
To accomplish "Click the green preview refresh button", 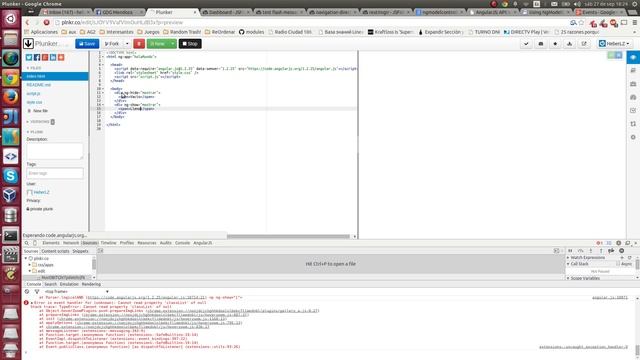I will tap(611, 55).
